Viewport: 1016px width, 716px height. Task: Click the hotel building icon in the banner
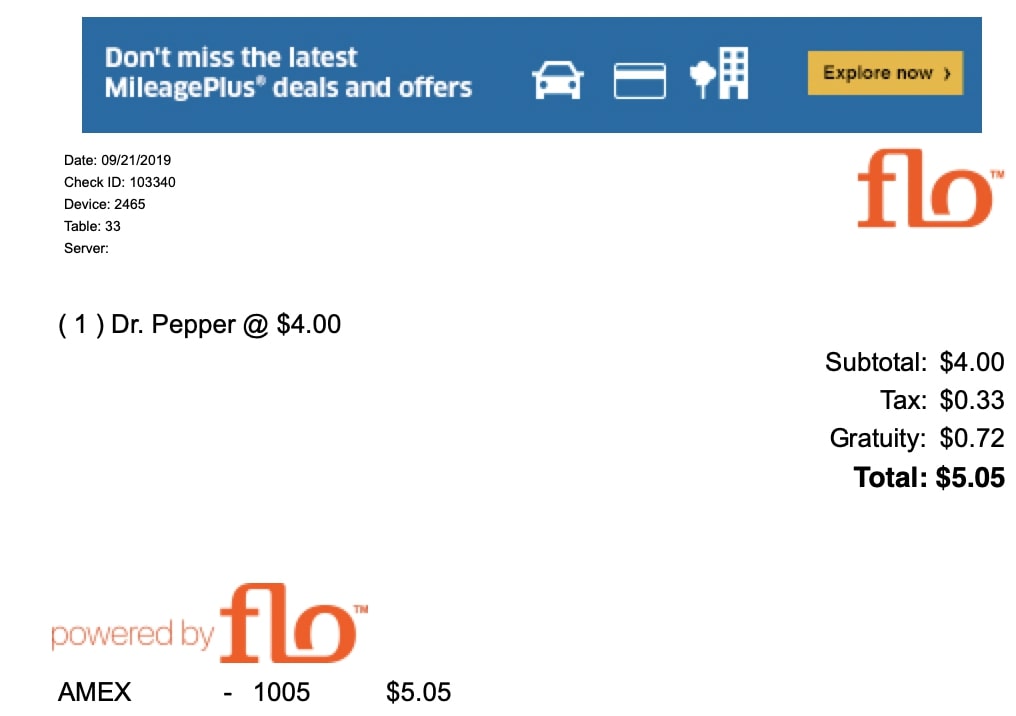(x=734, y=73)
